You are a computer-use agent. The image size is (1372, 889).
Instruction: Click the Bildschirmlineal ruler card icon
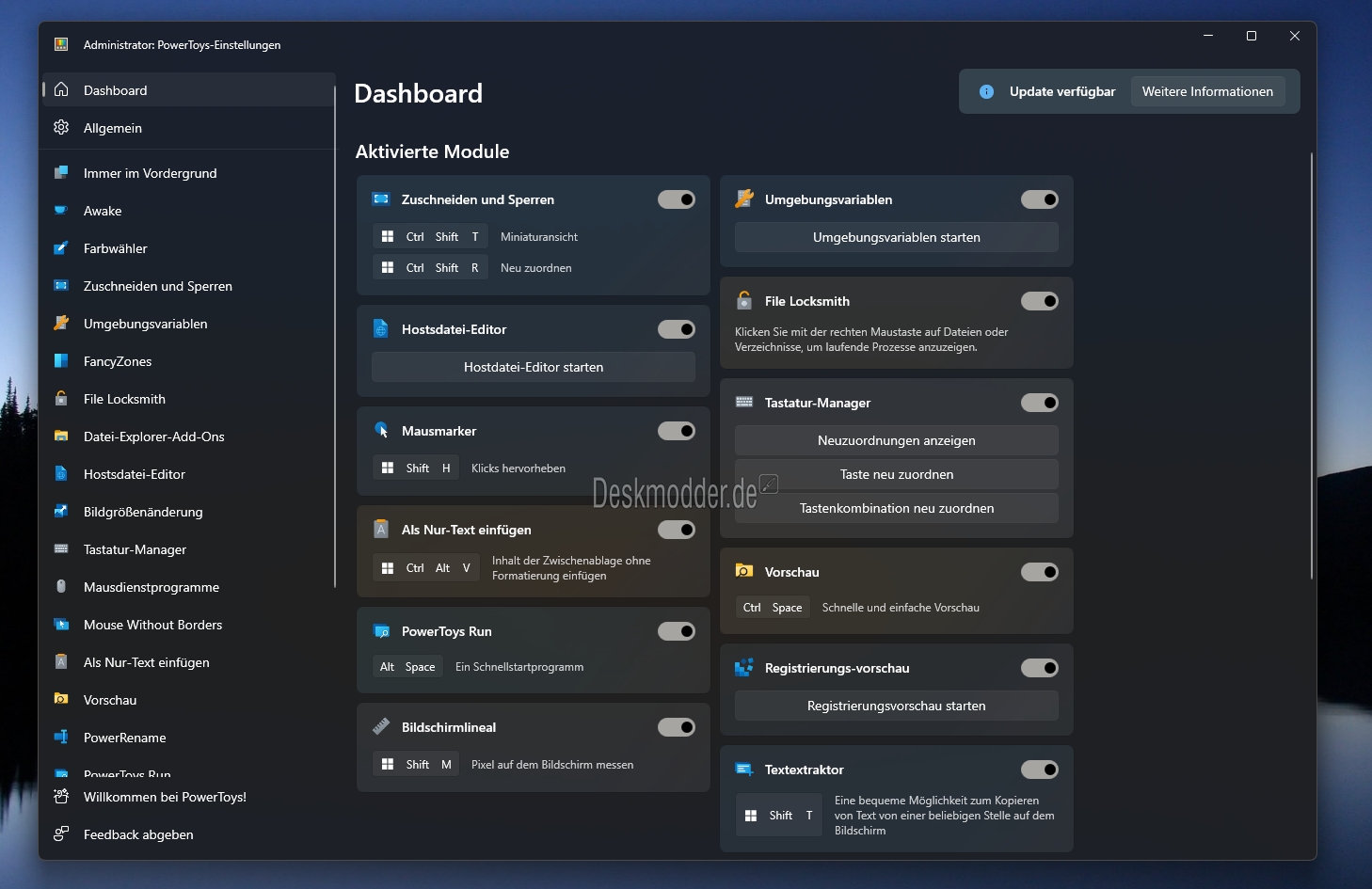(381, 726)
